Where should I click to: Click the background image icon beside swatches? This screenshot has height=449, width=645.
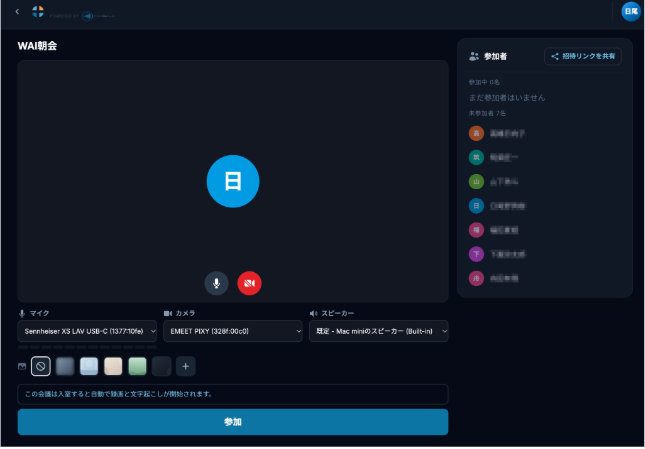(x=22, y=366)
